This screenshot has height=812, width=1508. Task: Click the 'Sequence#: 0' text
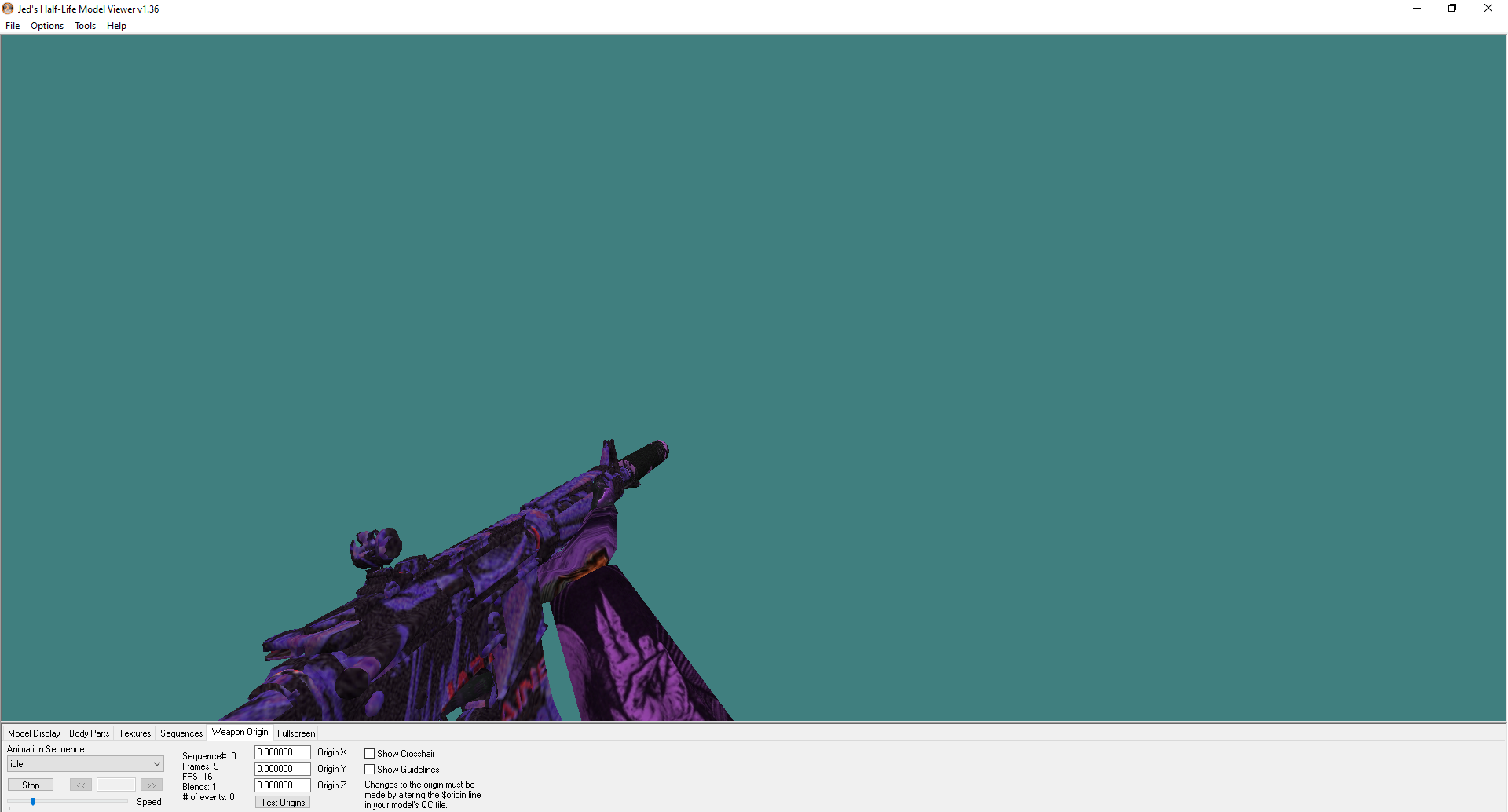tap(209, 756)
